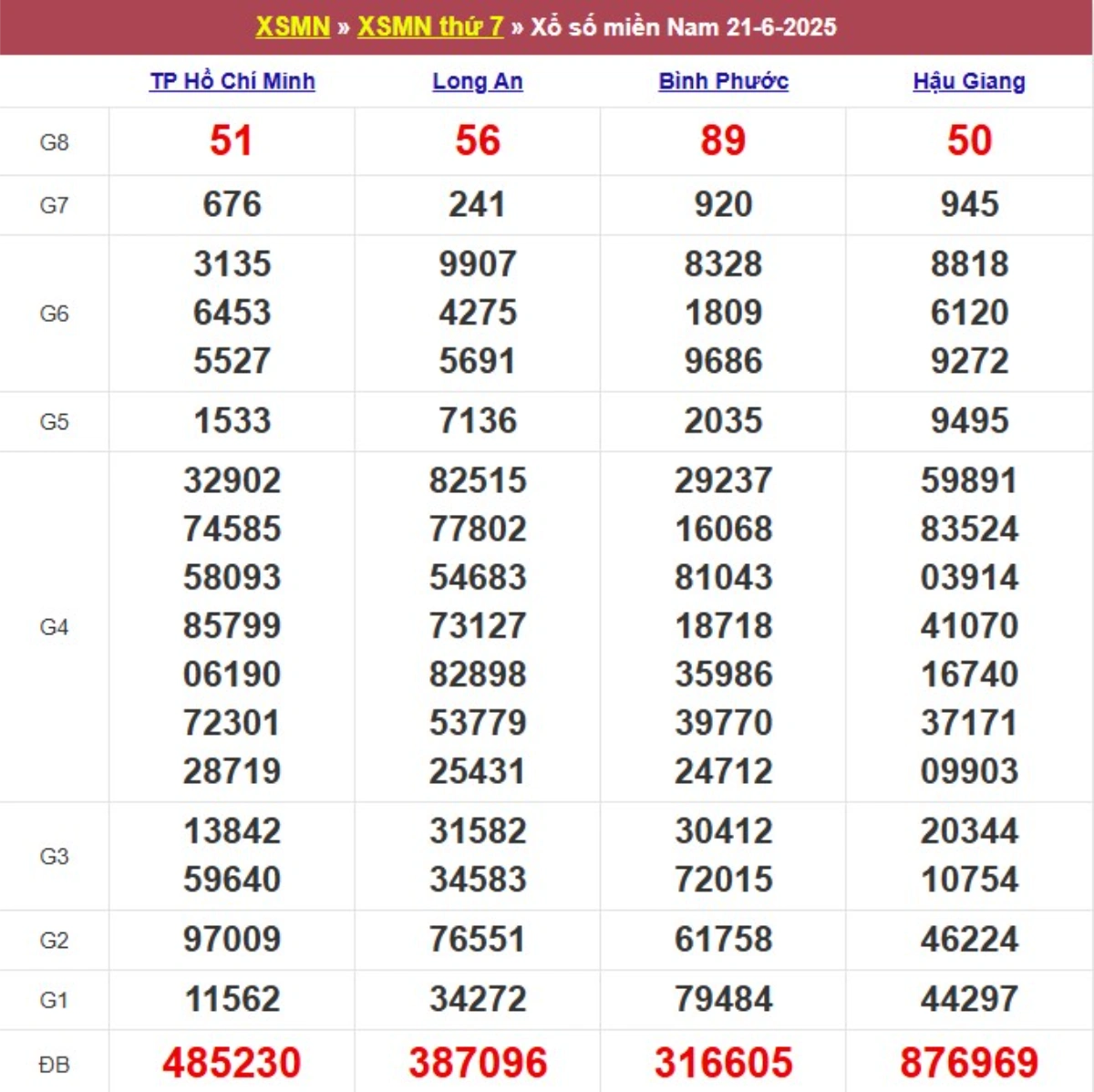Click G6 number 9272

click(x=969, y=361)
